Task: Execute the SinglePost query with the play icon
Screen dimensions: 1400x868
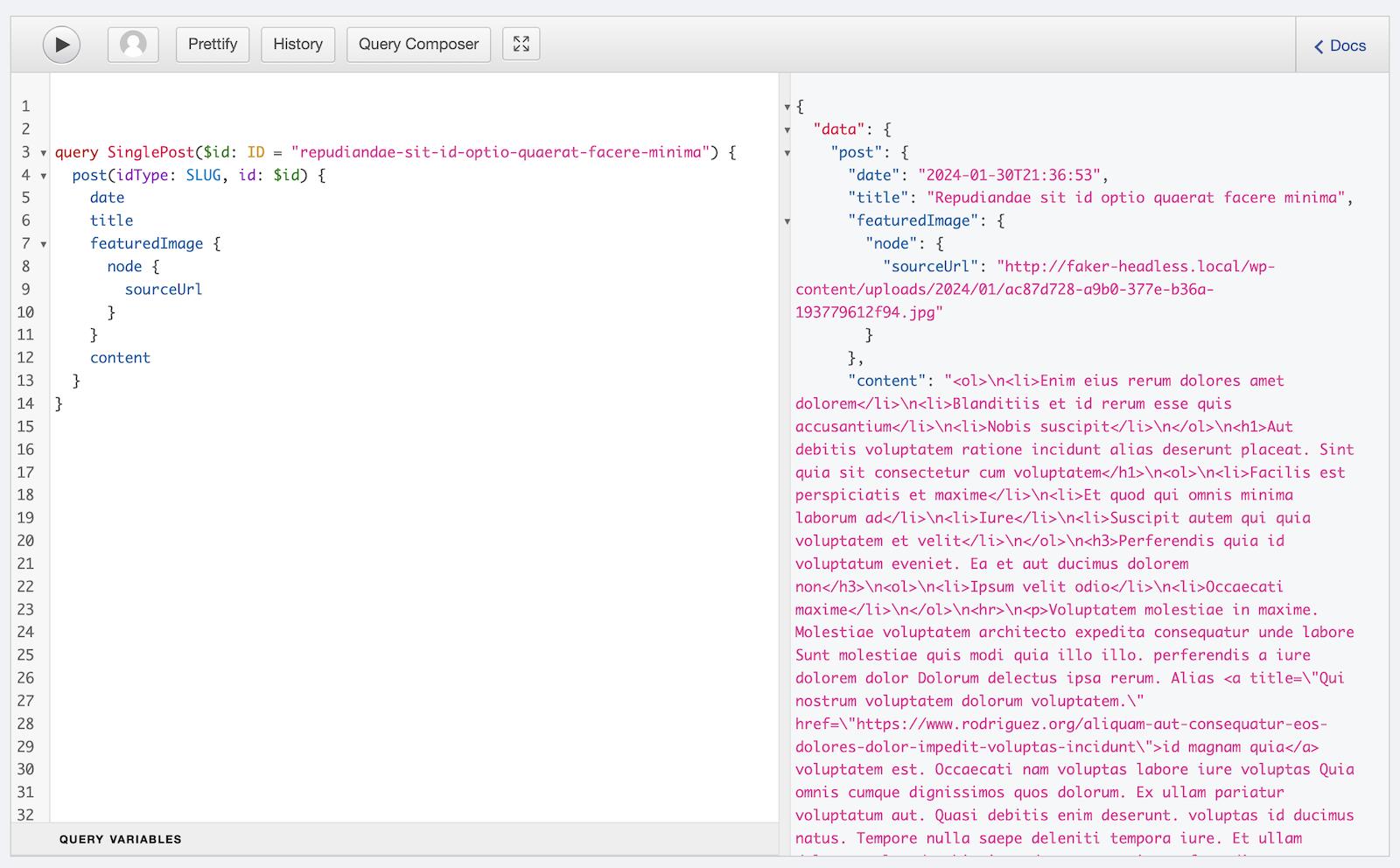Action: [x=60, y=44]
